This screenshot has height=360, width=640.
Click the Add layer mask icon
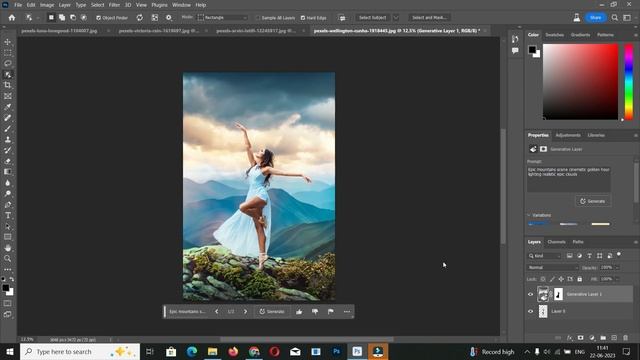coord(581,338)
